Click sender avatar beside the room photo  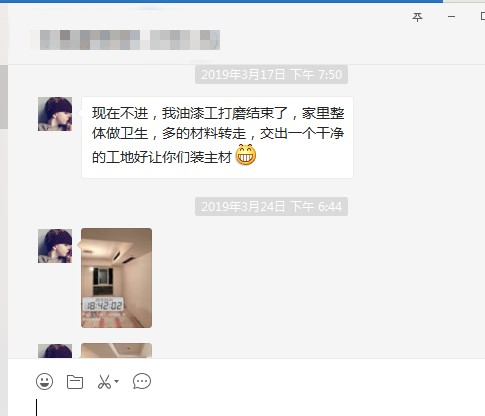(x=55, y=246)
